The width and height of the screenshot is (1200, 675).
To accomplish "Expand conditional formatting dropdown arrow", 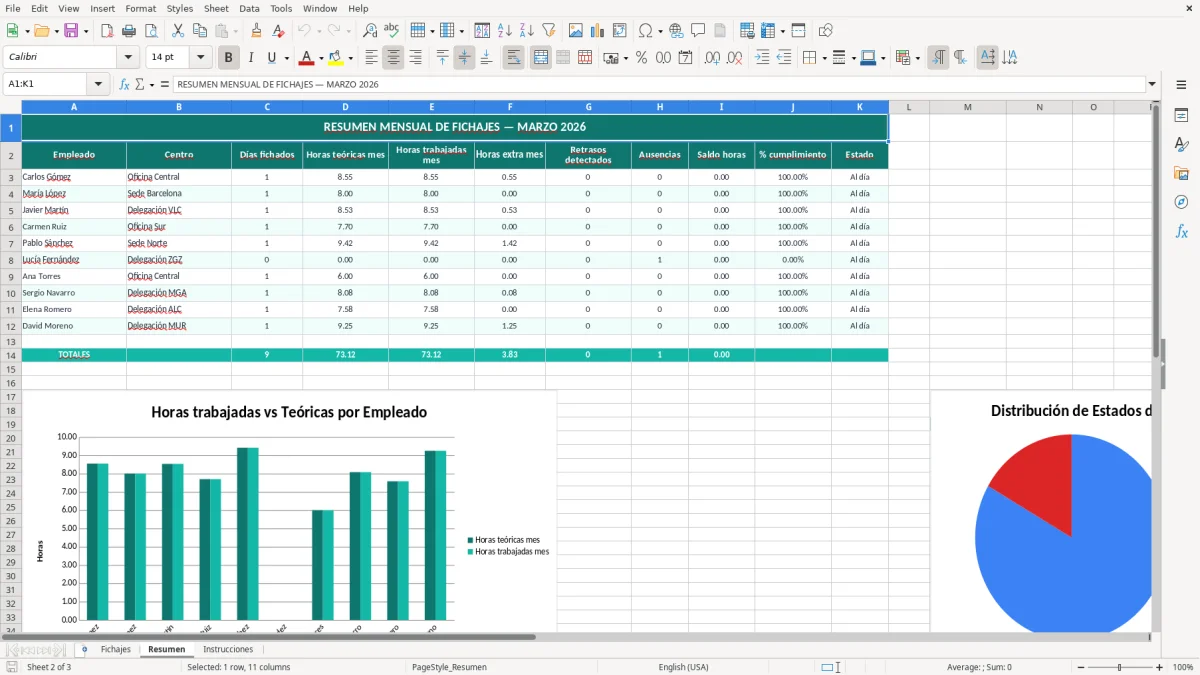I will [917, 58].
